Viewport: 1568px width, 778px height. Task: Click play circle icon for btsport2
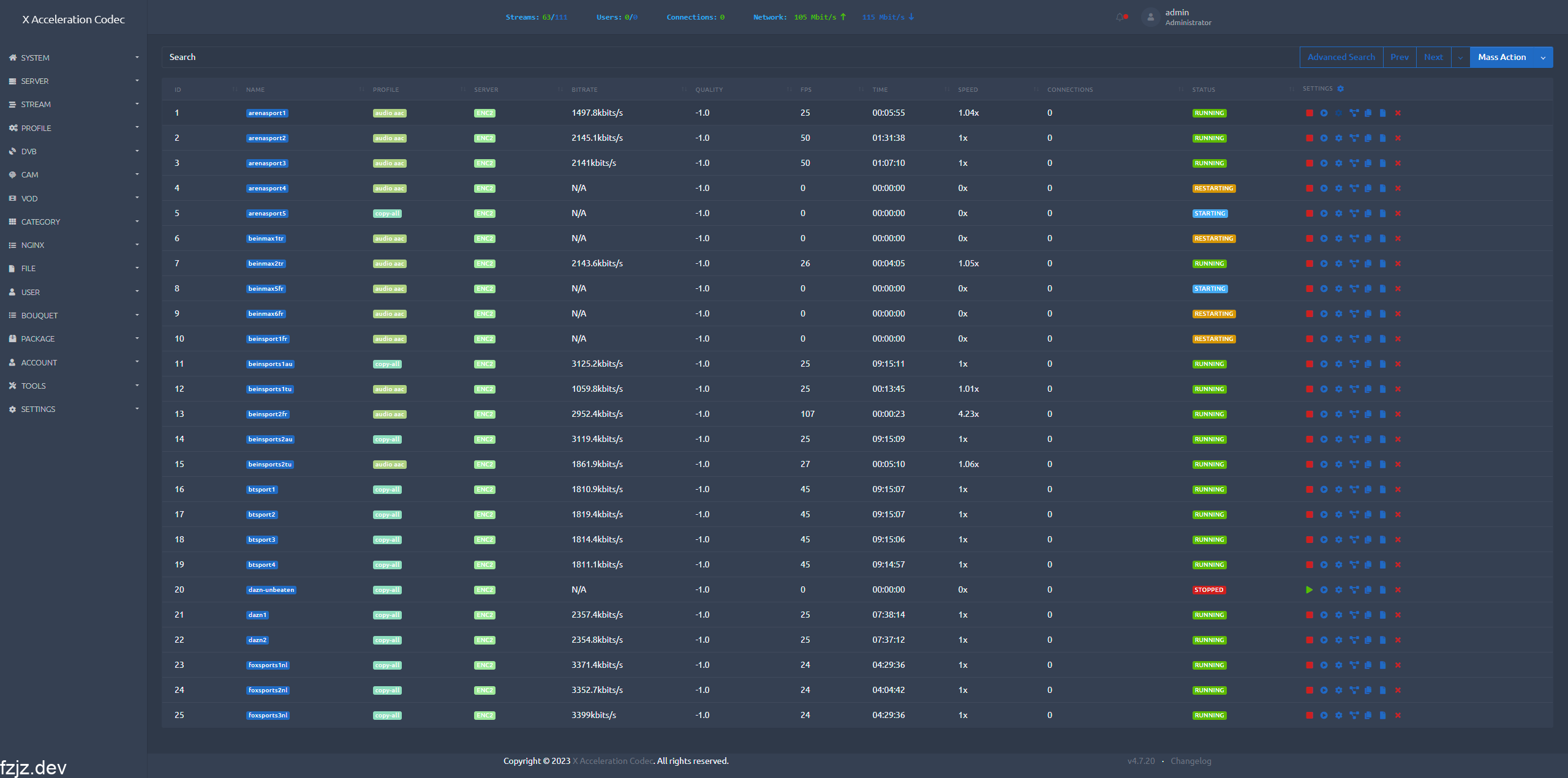1324,515
